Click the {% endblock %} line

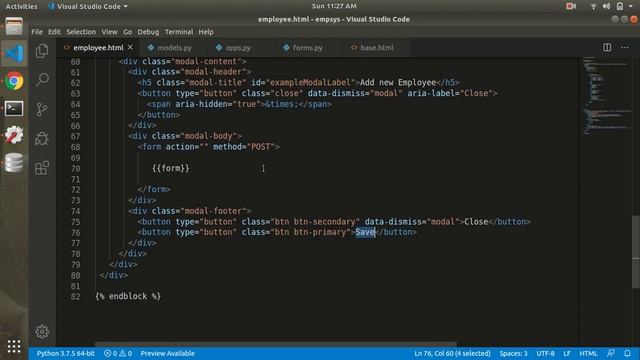(x=128, y=296)
